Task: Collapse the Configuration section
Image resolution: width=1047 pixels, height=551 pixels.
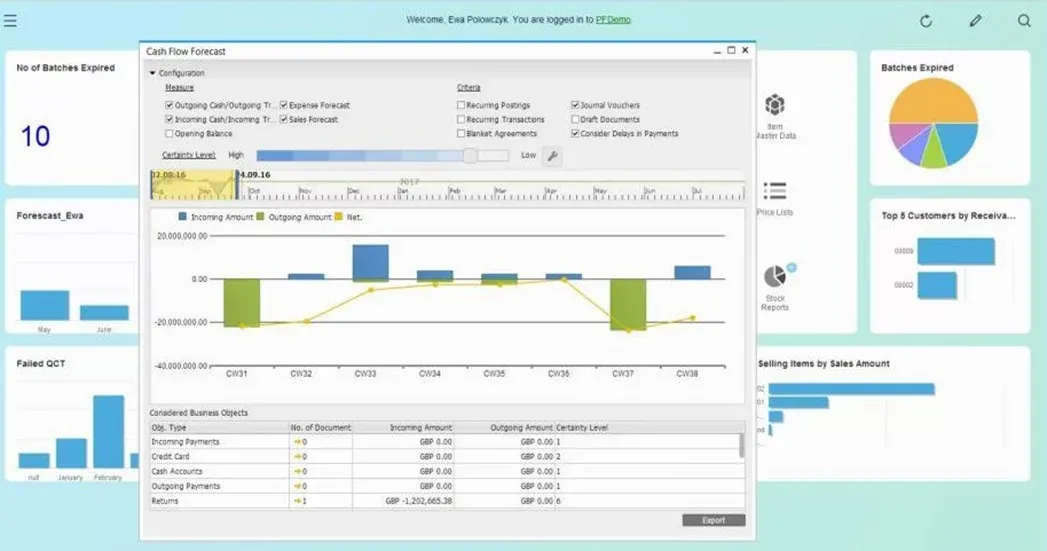Action: point(153,73)
